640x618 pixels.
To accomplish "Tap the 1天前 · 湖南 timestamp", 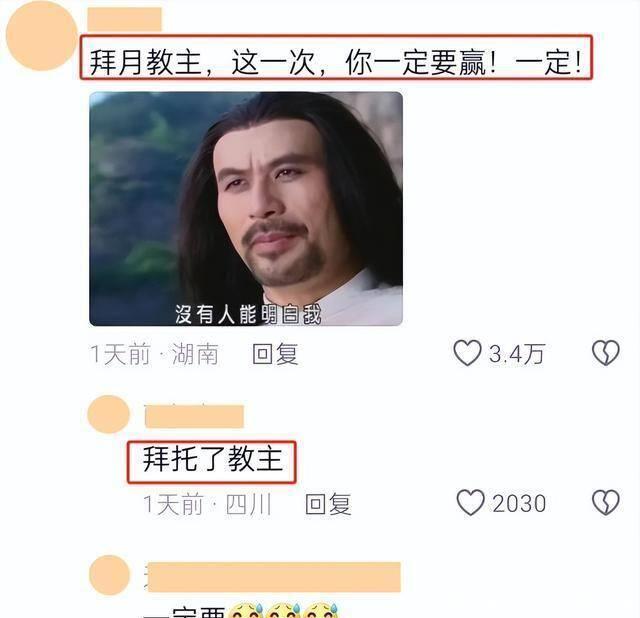I will click(x=154, y=354).
